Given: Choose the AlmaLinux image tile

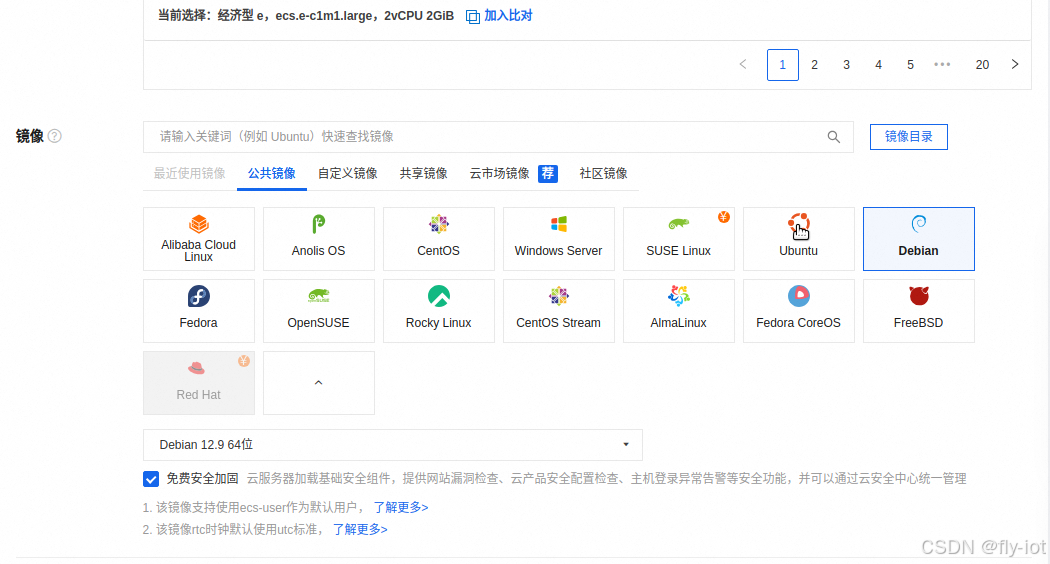Looking at the screenshot, I should pos(678,311).
